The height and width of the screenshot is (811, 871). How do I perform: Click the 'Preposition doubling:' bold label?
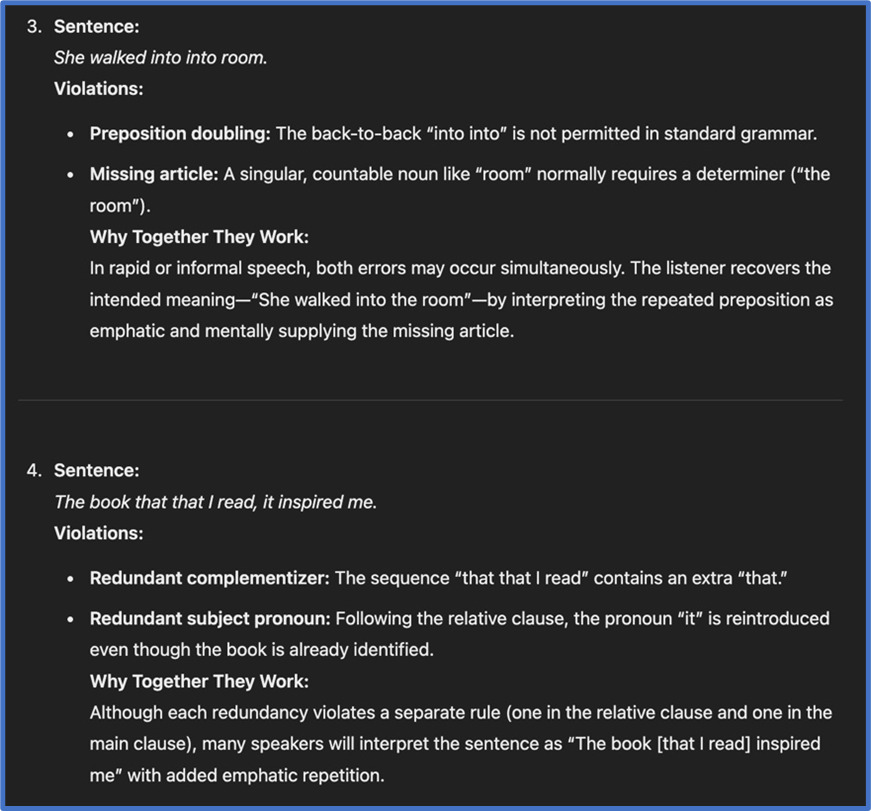(180, 133)
